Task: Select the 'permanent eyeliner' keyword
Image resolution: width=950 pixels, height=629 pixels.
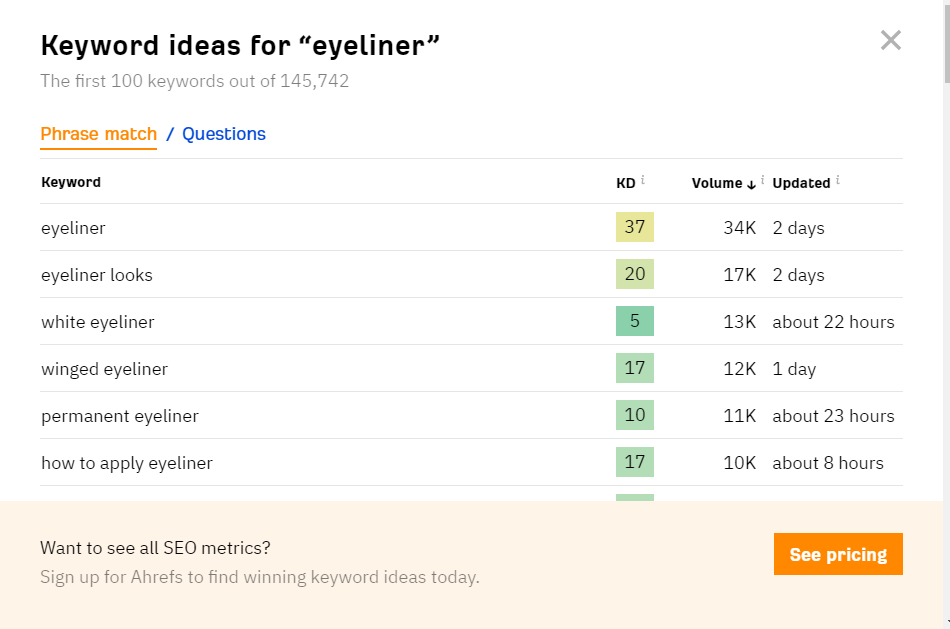Action: 120,416
